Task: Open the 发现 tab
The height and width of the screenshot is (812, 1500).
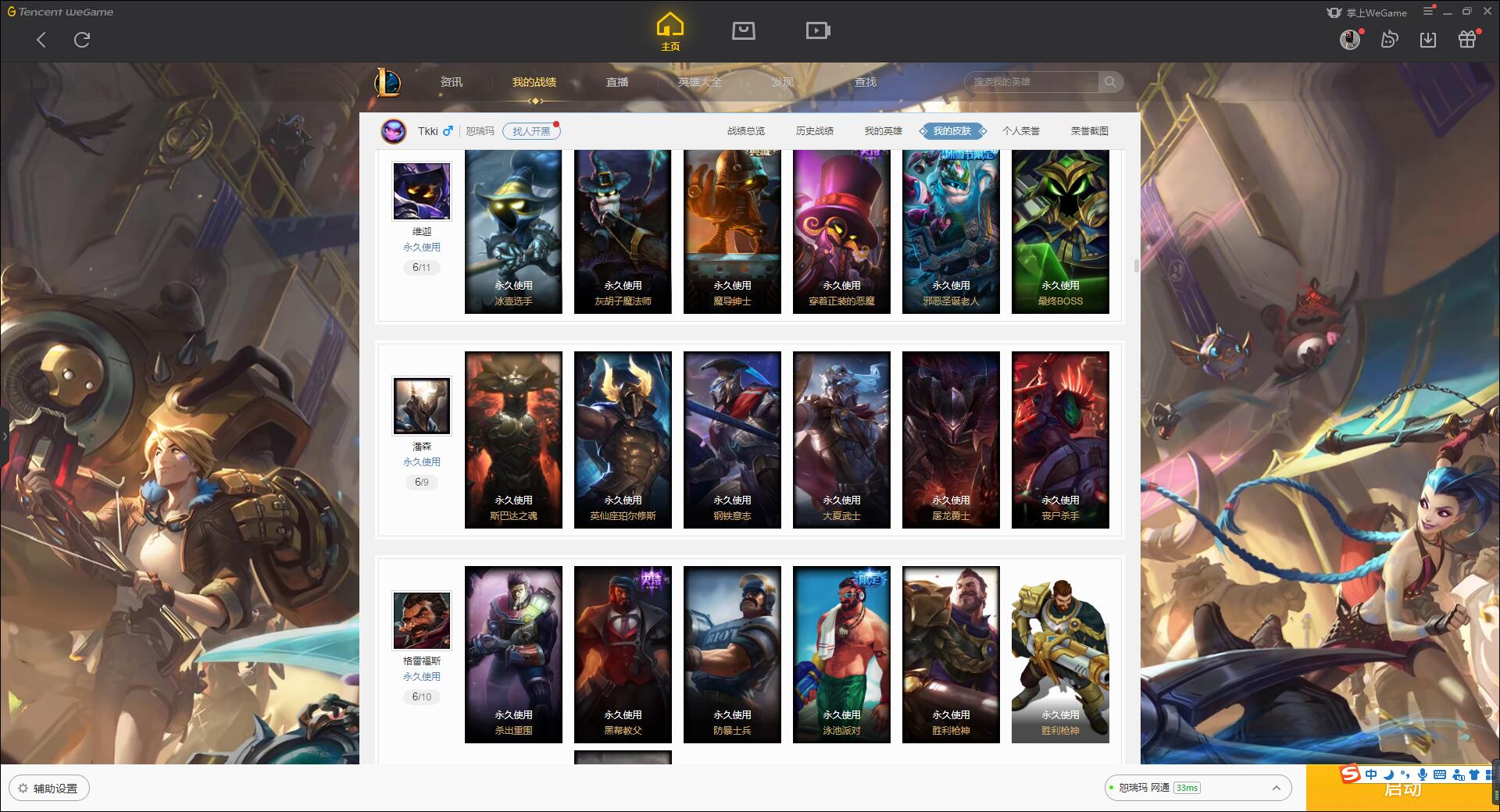Action: pyautogui.click(x=782, y=82)
